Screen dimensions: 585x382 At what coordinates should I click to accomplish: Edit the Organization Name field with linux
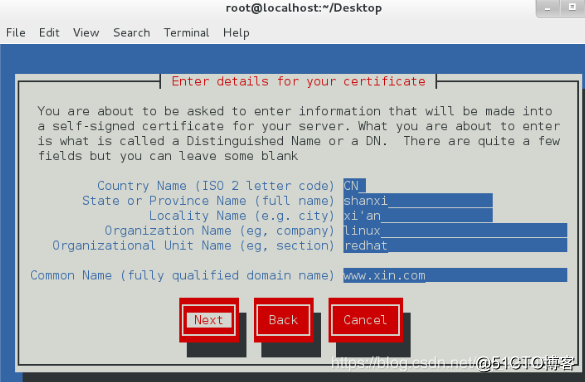455,231
